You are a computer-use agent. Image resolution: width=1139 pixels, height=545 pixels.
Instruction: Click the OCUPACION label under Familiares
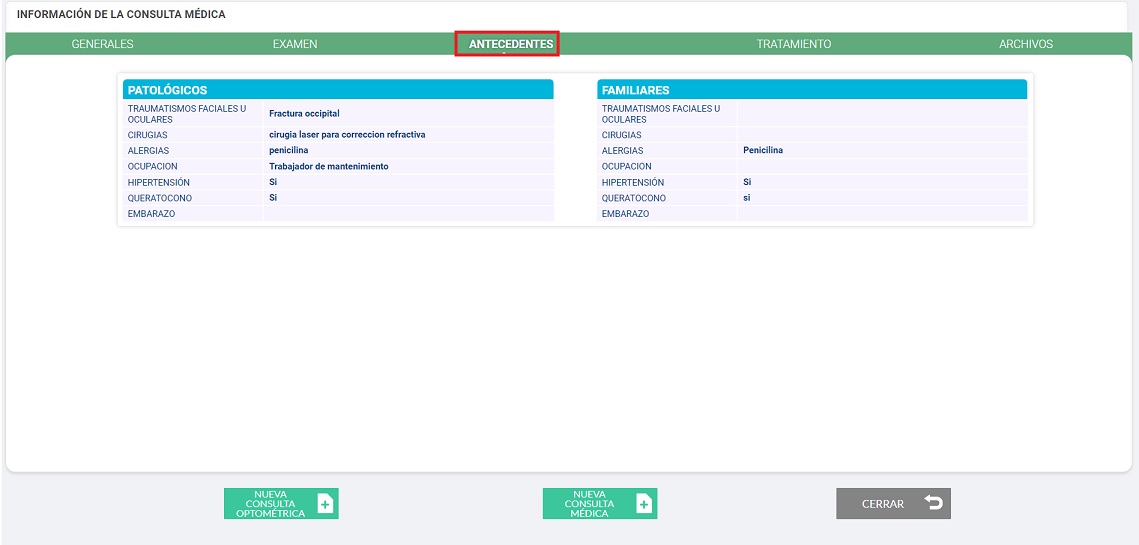click(626, 166)
